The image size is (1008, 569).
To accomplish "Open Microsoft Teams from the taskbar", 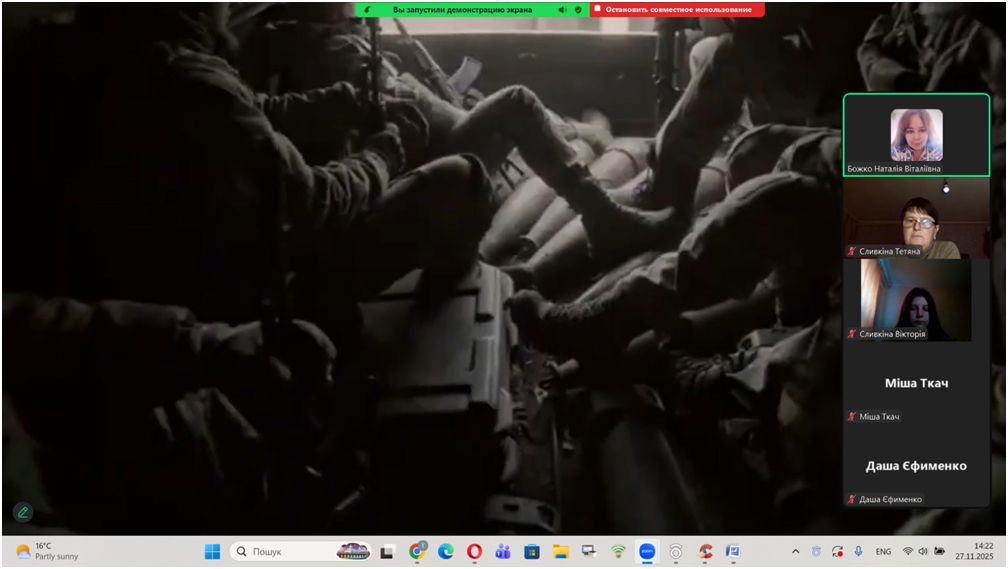I will 503,551.
